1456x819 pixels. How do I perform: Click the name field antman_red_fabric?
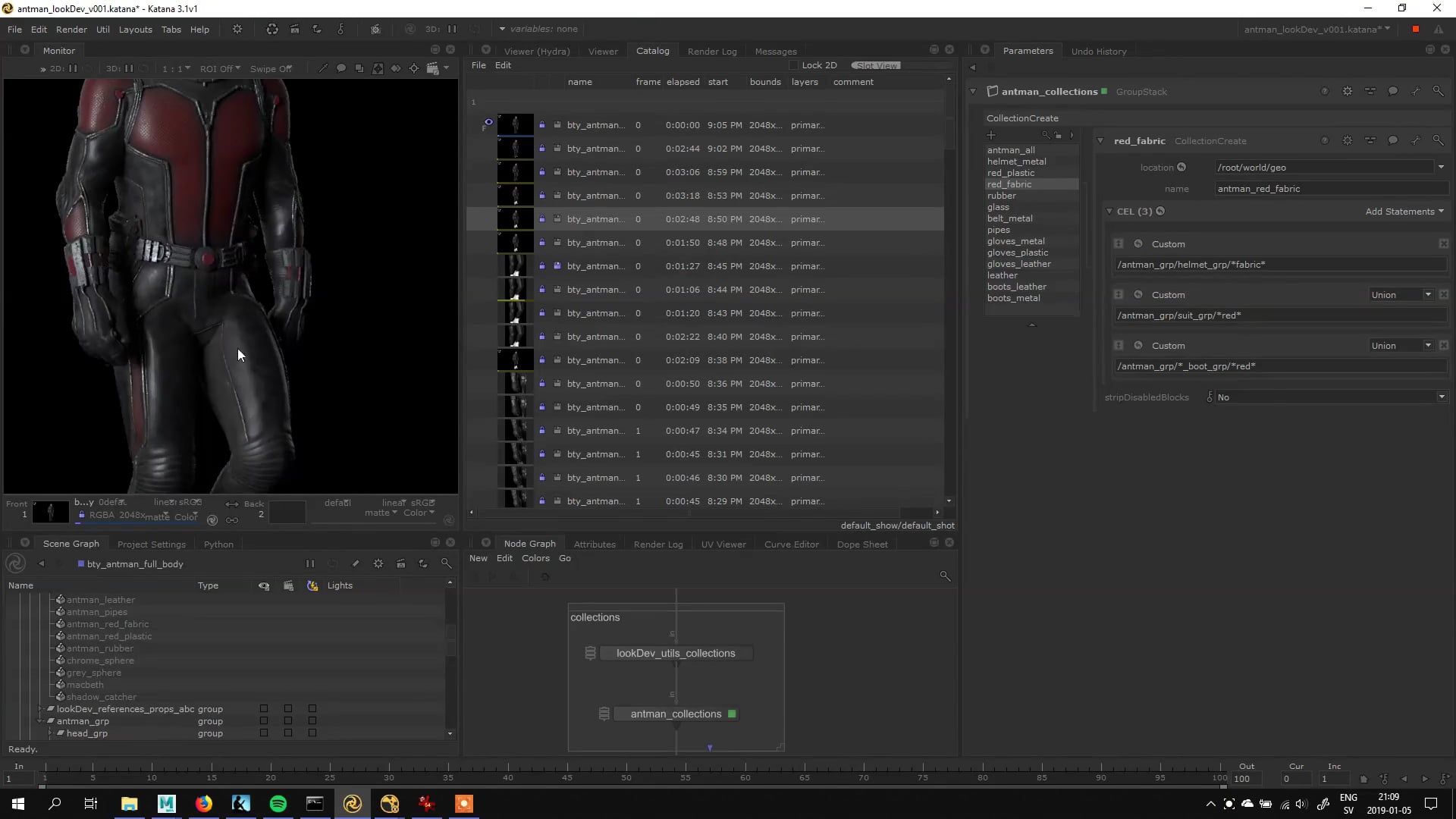1330,189
